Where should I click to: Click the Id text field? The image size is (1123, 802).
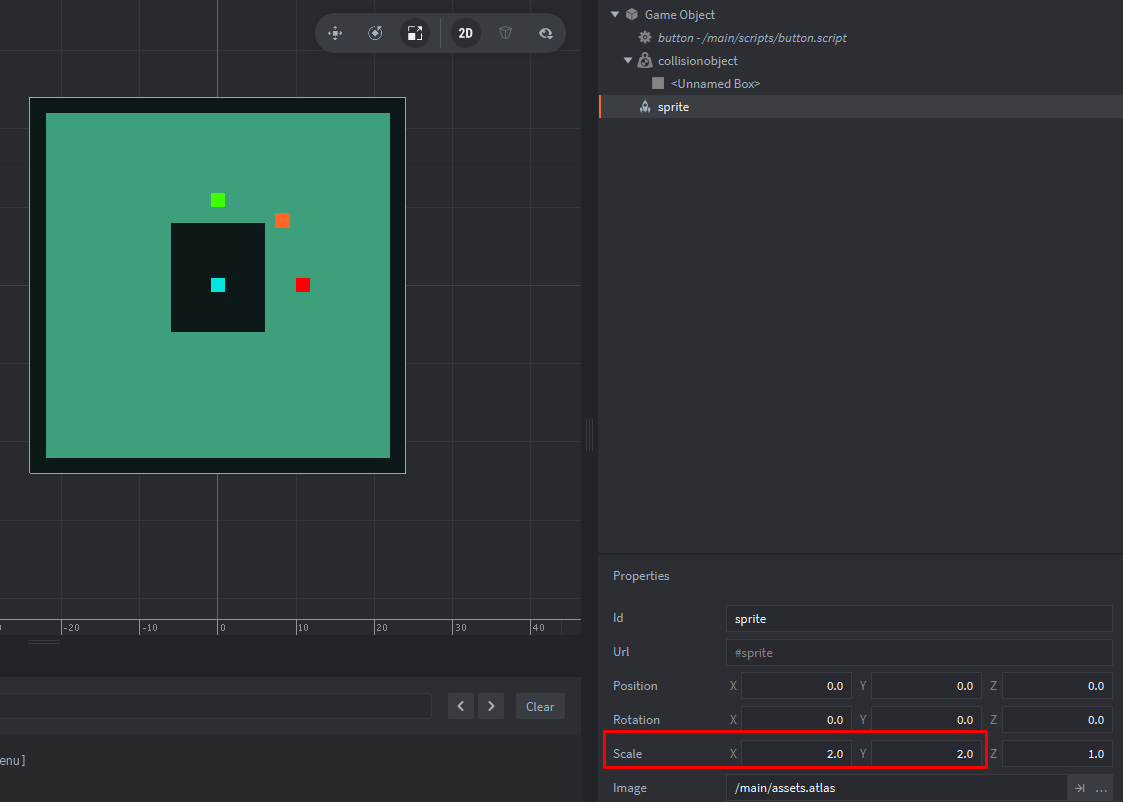(918, 619)
